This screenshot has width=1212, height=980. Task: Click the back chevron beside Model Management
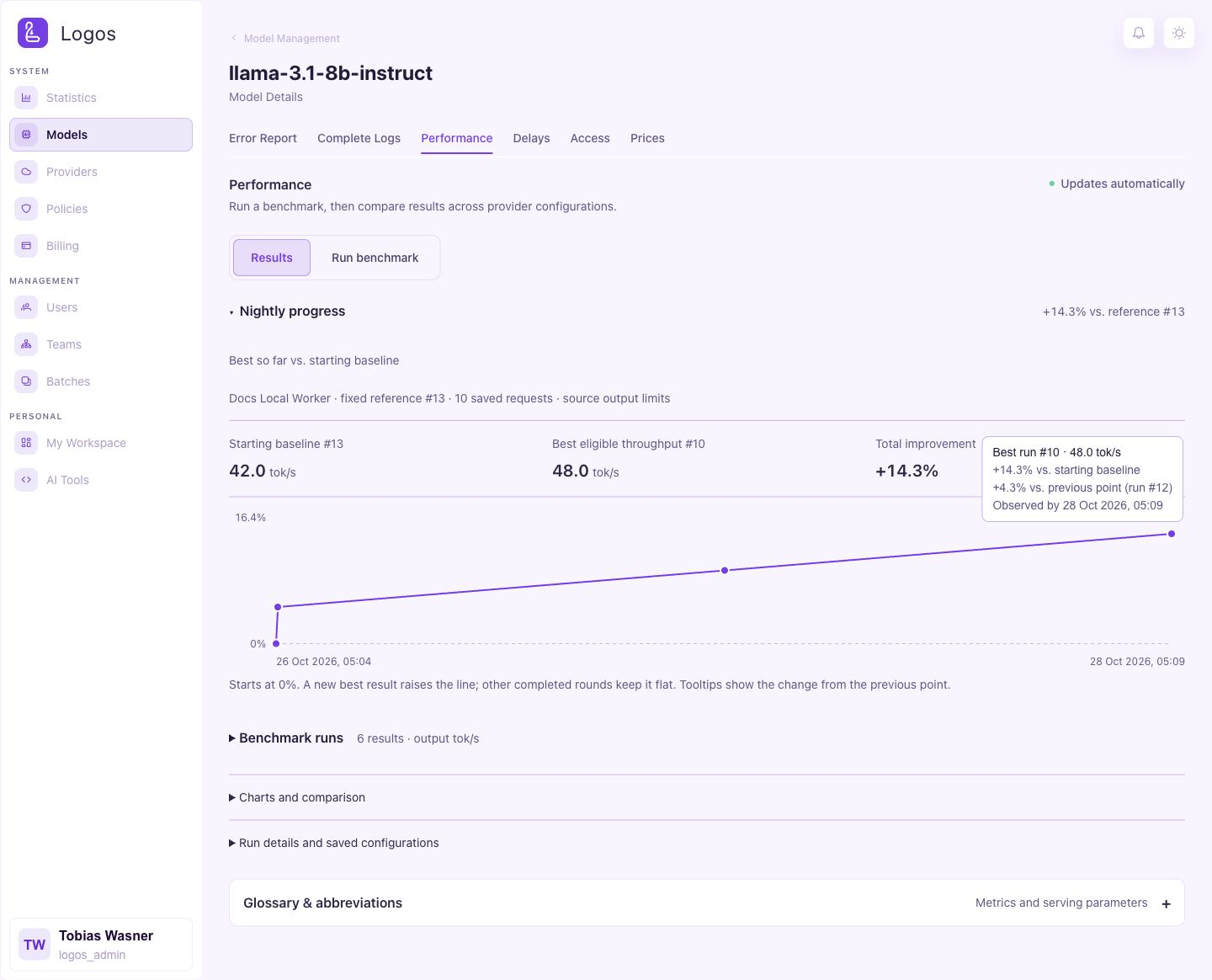(234, 38)
